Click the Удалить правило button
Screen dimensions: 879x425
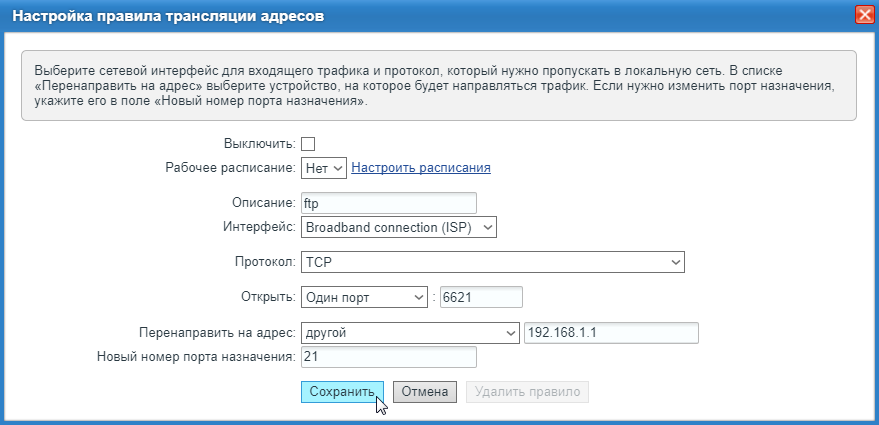527,392
